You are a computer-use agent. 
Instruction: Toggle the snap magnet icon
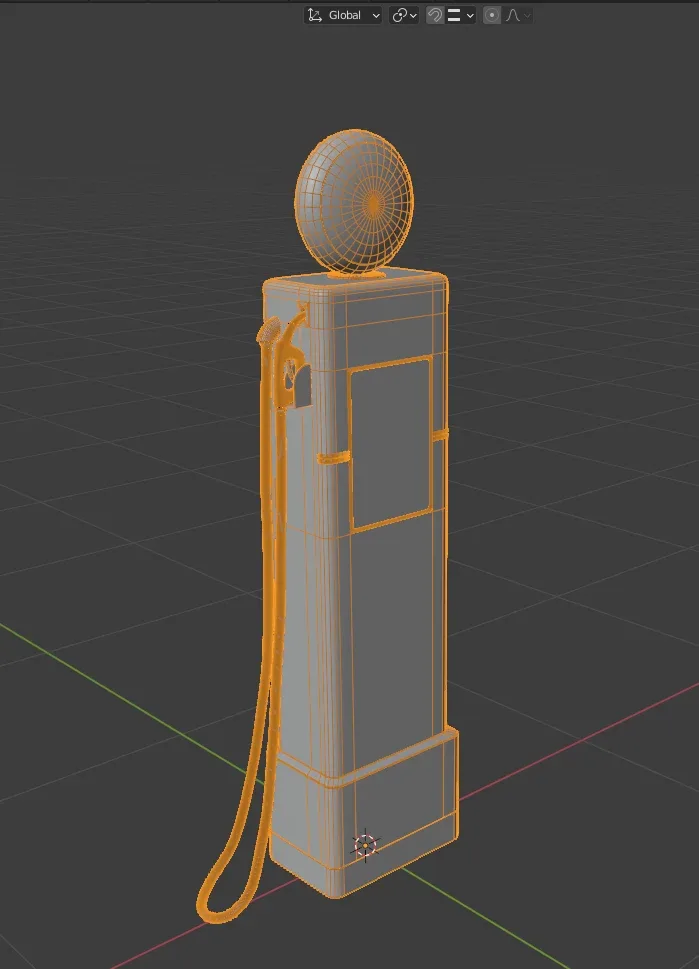435,15
